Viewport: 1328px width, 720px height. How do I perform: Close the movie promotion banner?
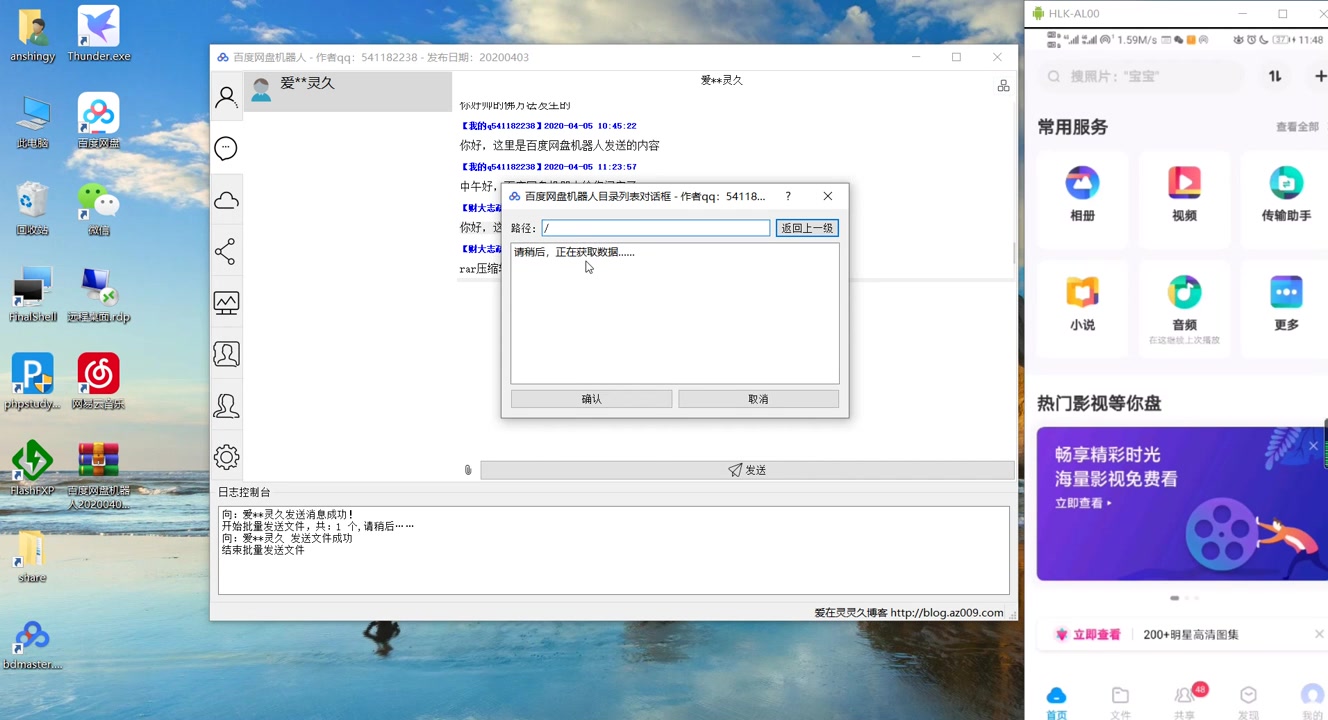pyautogui.click(x=1313, y=446)
